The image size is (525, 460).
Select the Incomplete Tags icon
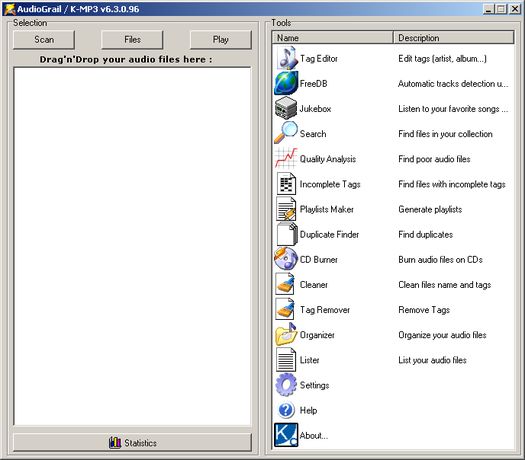(x=286, y=183)
